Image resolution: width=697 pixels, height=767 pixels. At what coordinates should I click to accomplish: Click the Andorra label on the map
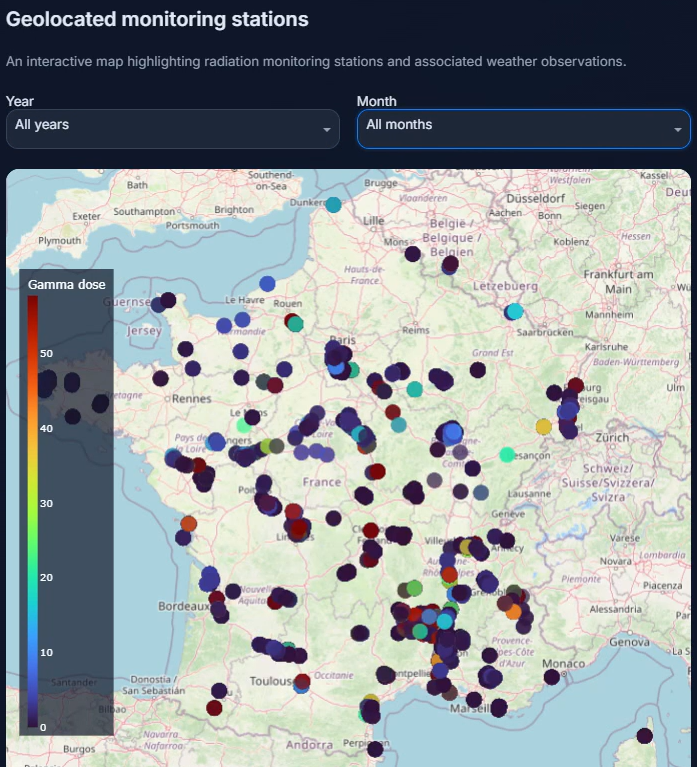(x=309, y=745)
